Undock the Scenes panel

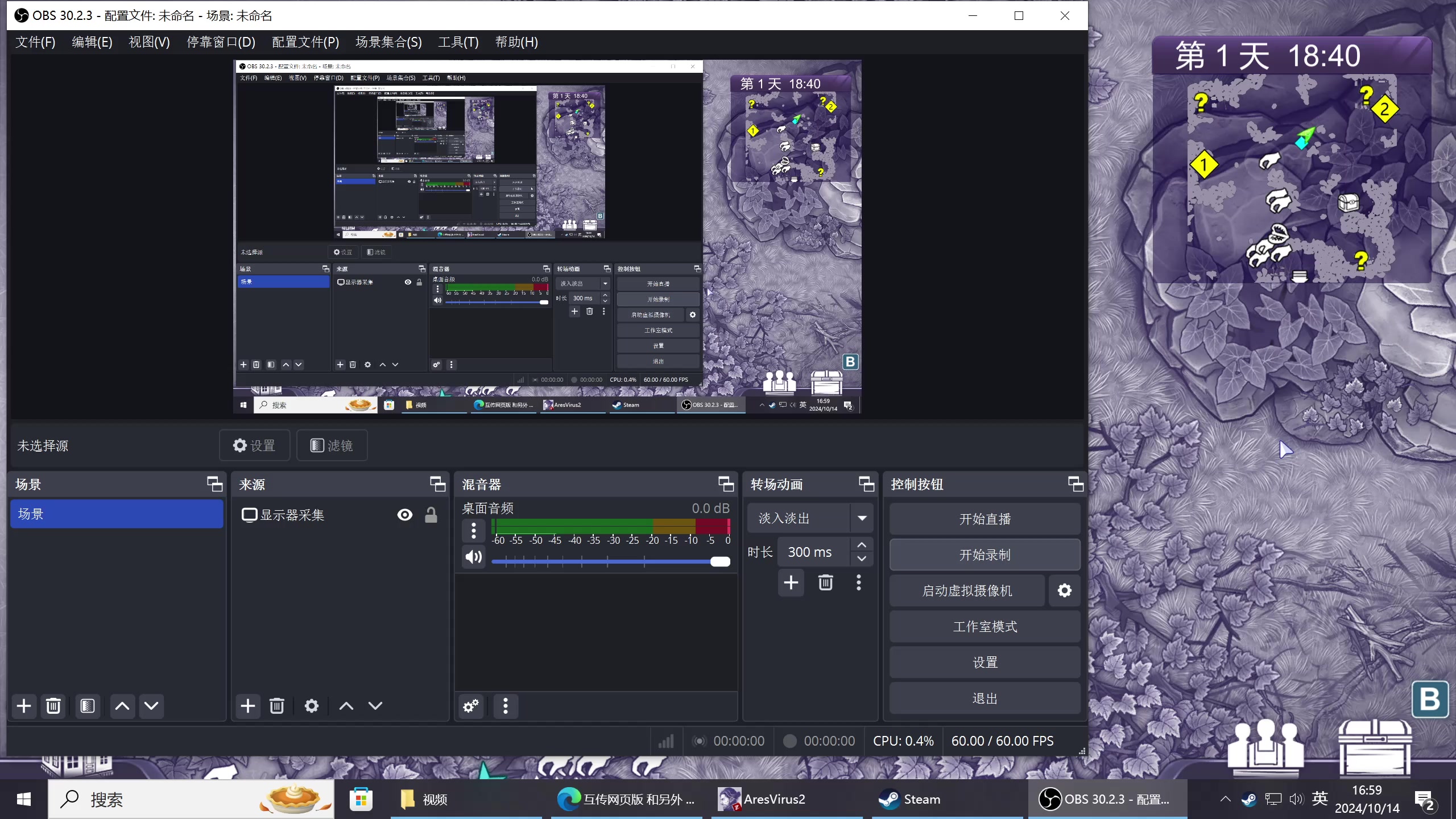tap(214, 484)
